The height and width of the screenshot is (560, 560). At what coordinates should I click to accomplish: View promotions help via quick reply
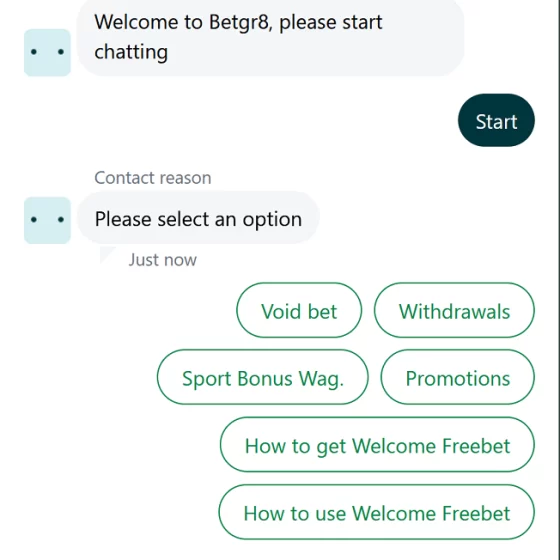458,377
